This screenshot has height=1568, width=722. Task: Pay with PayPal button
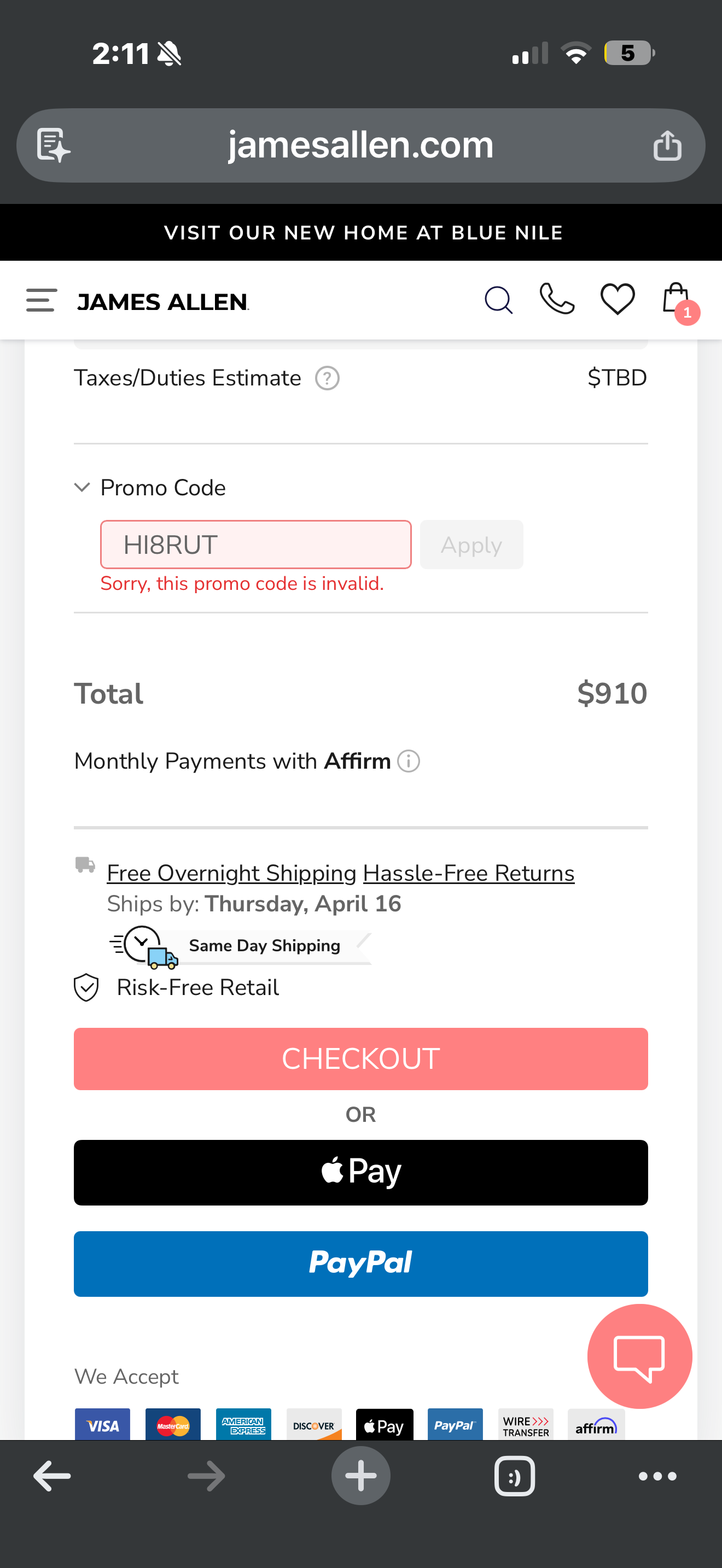pyautogui.click(x=361, y=1264)
